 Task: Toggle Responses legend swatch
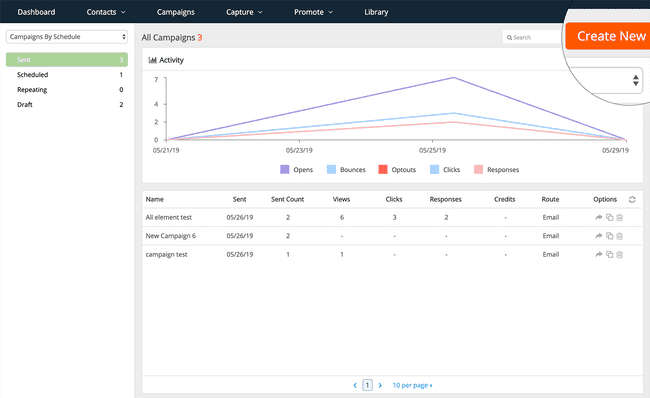(x=478, y=170)
